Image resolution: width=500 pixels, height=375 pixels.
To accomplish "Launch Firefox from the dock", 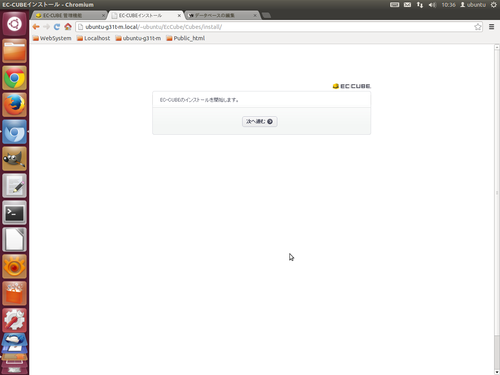I will [14, 105].
